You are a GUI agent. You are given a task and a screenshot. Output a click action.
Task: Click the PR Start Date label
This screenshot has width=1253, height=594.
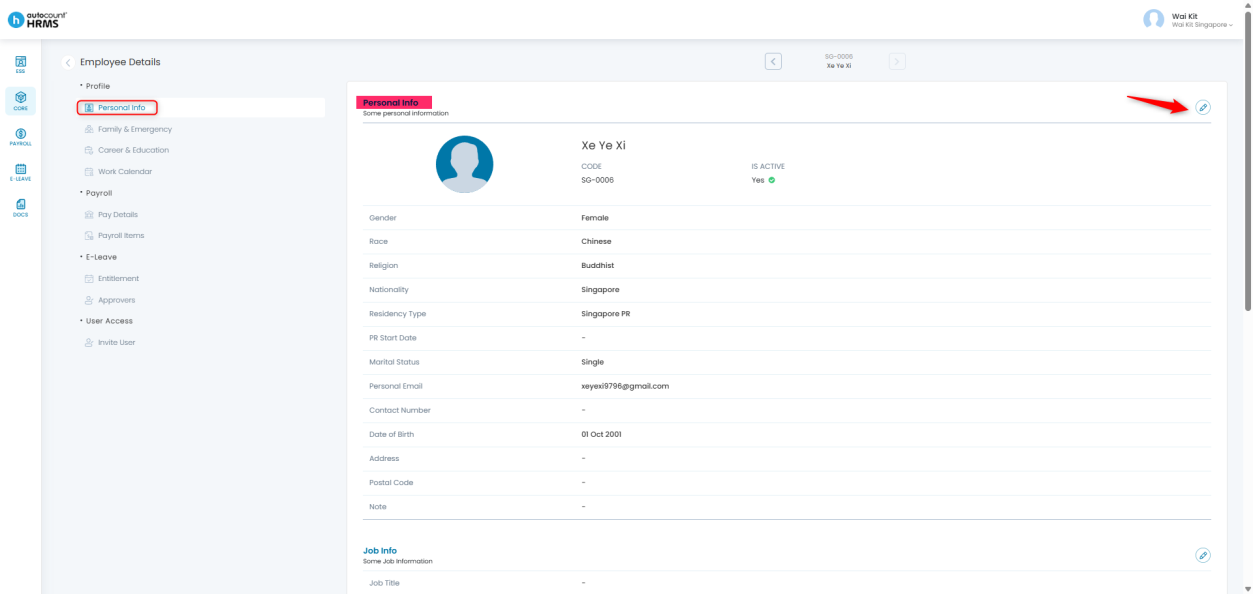click(x=393, y=338)
